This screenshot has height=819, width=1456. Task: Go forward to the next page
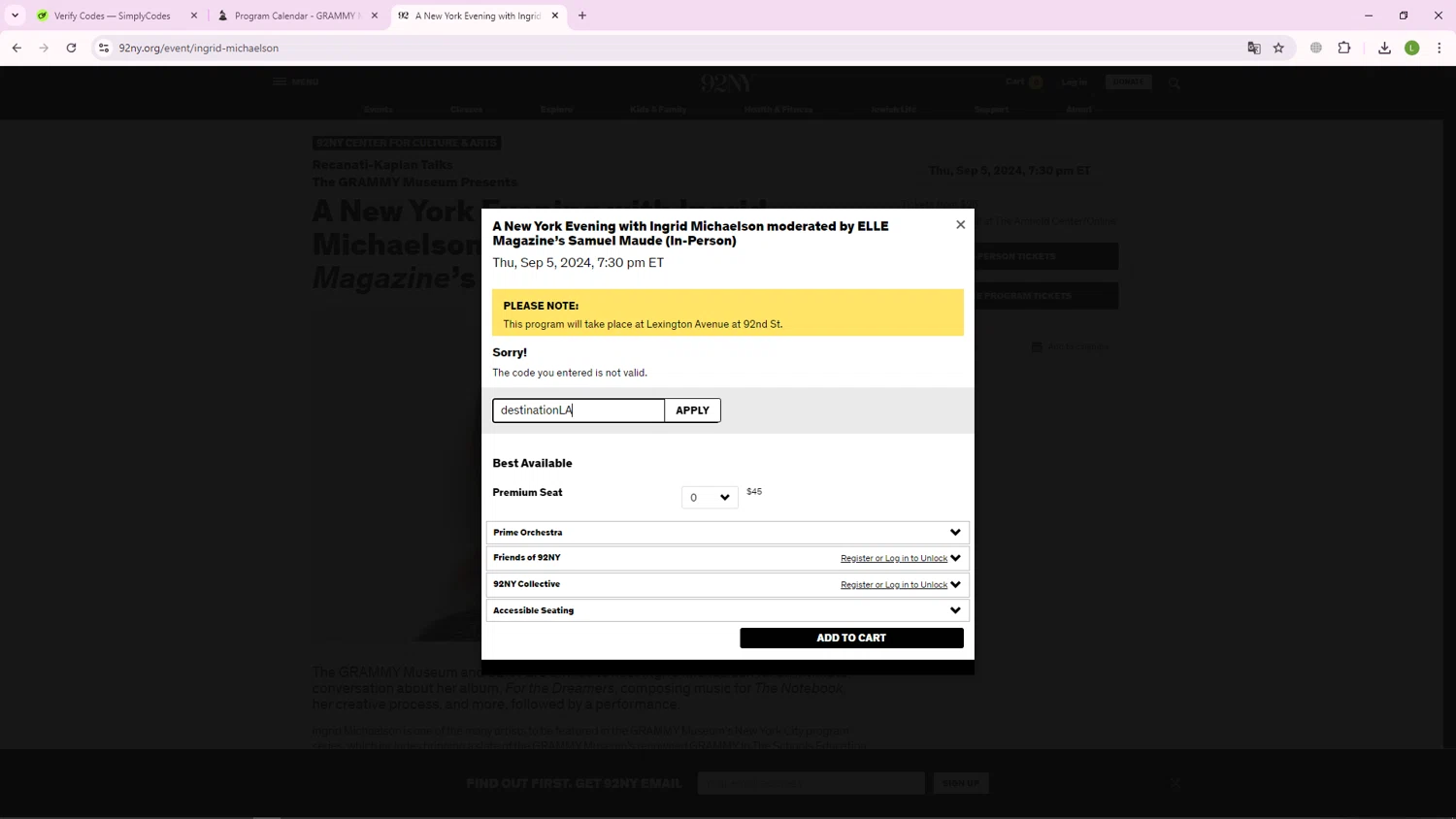coord(44,48)
